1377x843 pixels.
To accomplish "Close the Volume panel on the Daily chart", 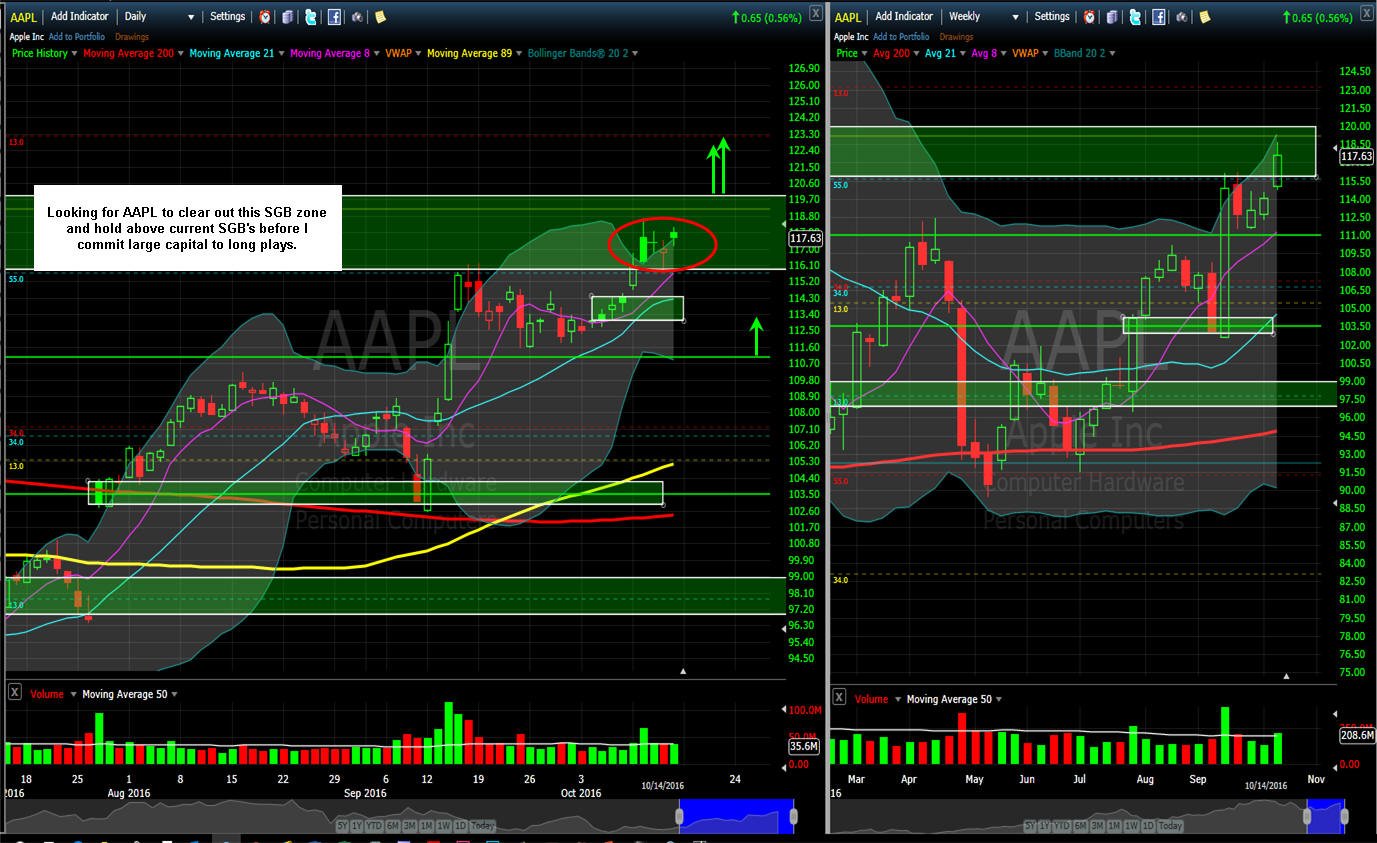I will point(15,693).
